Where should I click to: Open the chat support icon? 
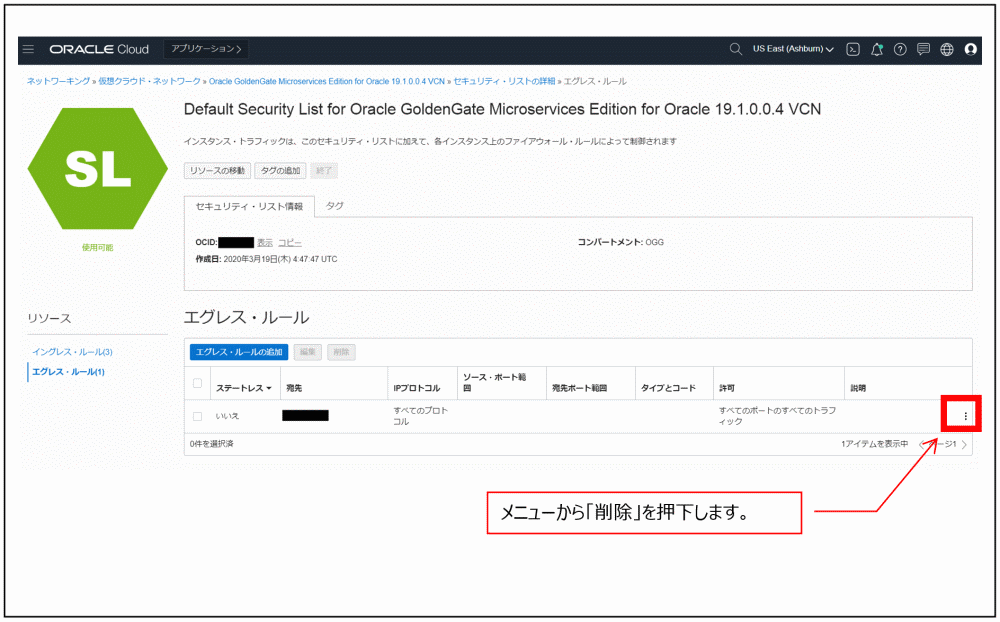923,49
